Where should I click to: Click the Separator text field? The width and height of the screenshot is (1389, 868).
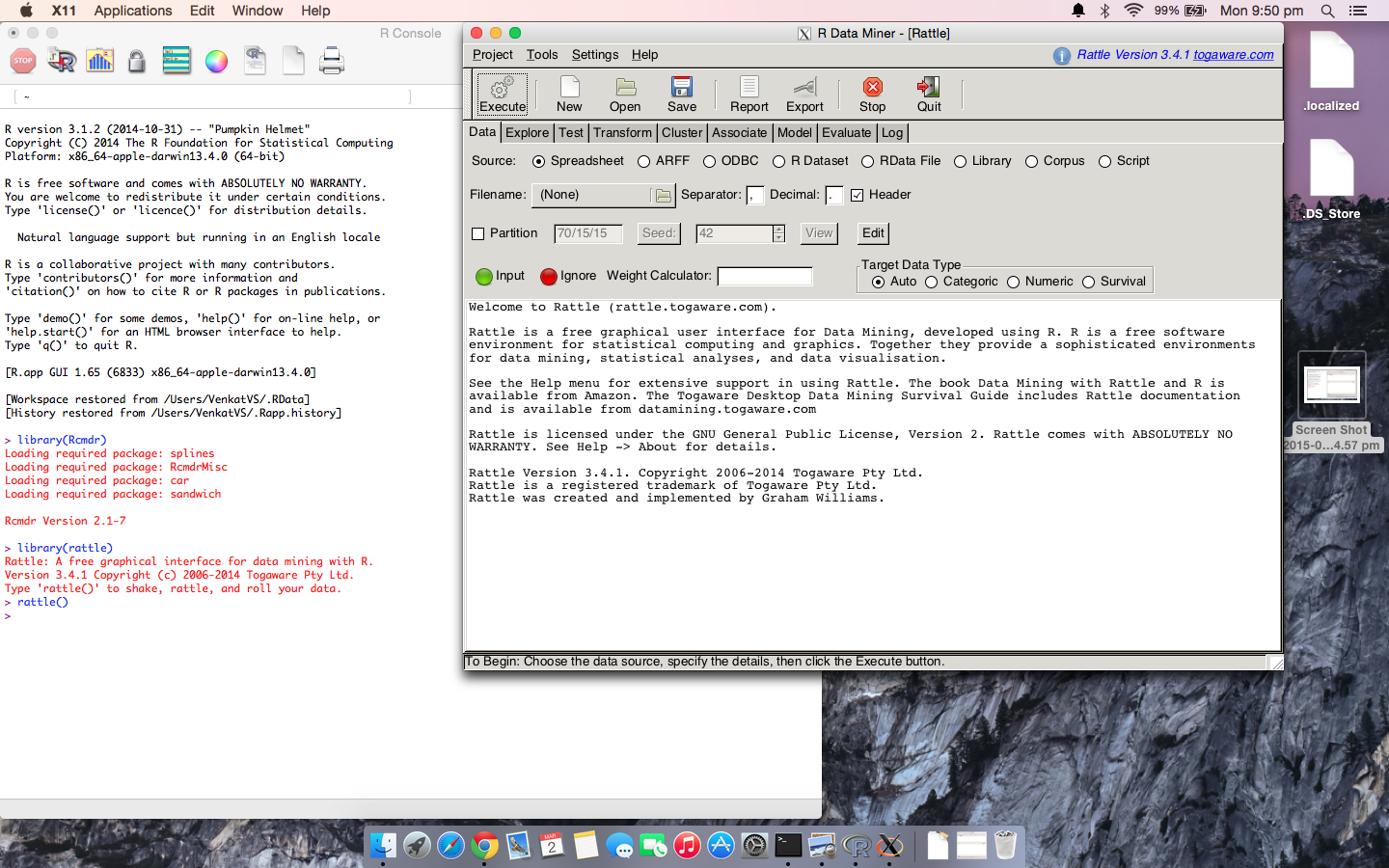[x=755, y=196]
